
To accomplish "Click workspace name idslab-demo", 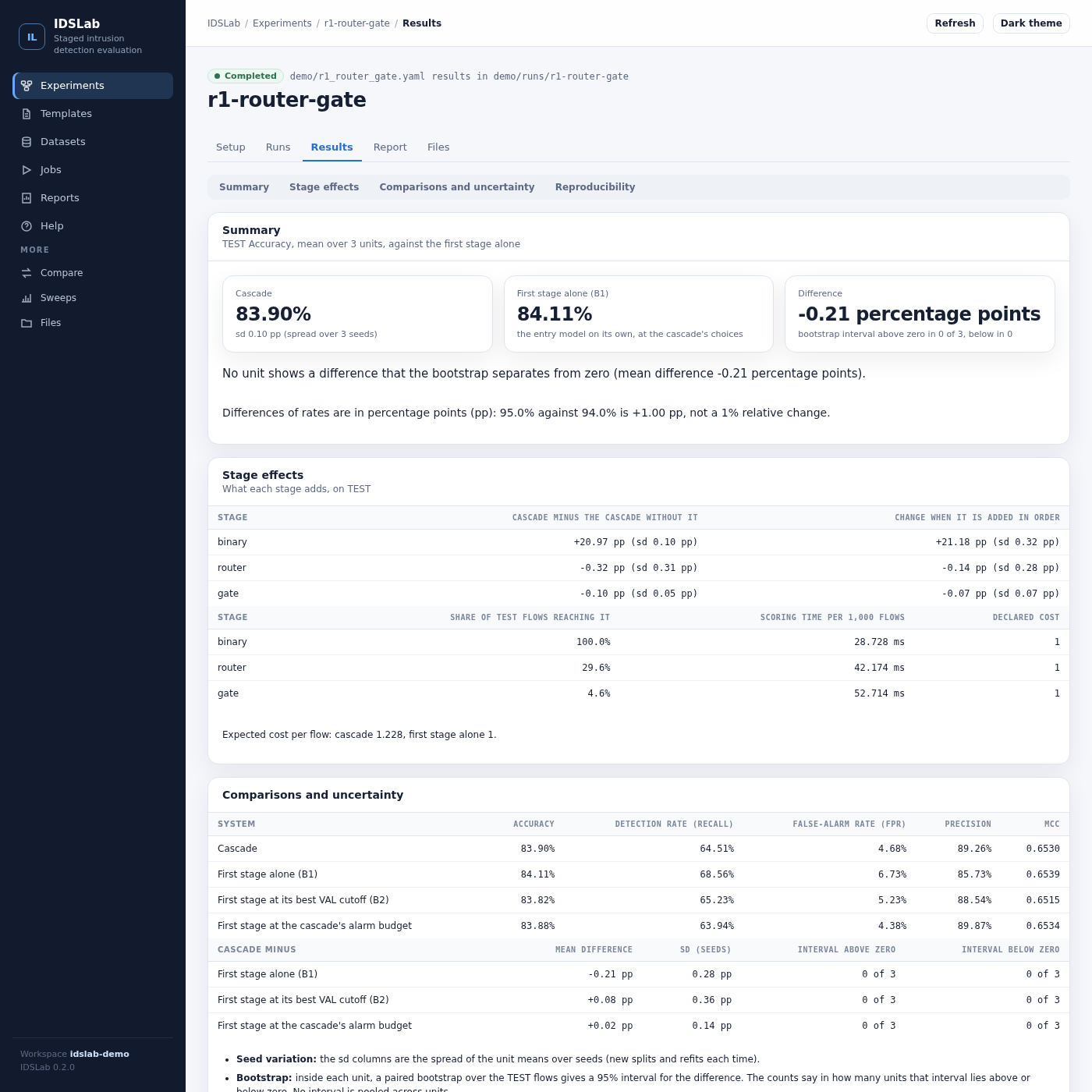I will pyautogui.click(x=100, y=1055).
